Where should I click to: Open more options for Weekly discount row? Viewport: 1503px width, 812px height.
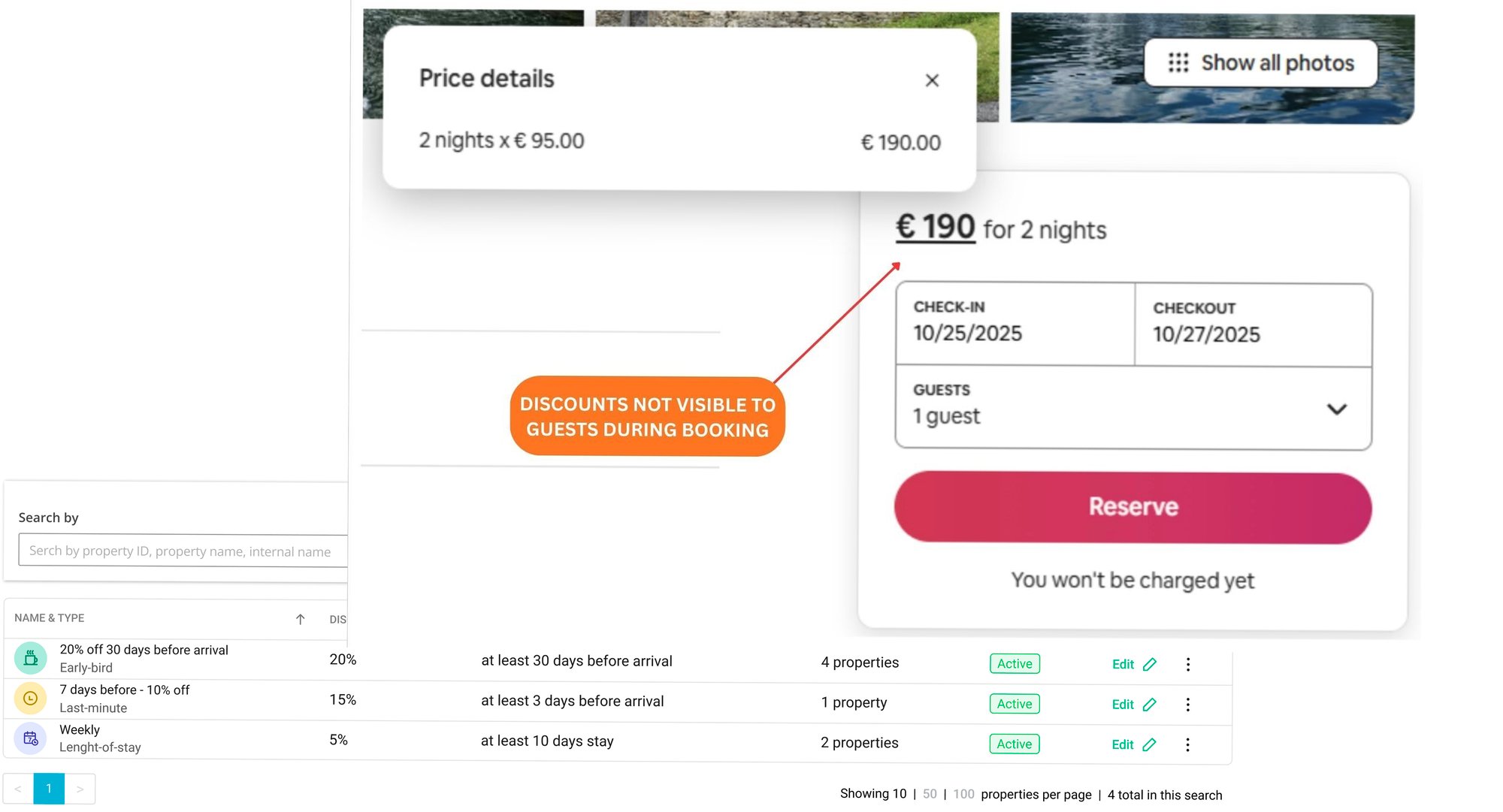pyautogui.click(x=1188, y=744)
